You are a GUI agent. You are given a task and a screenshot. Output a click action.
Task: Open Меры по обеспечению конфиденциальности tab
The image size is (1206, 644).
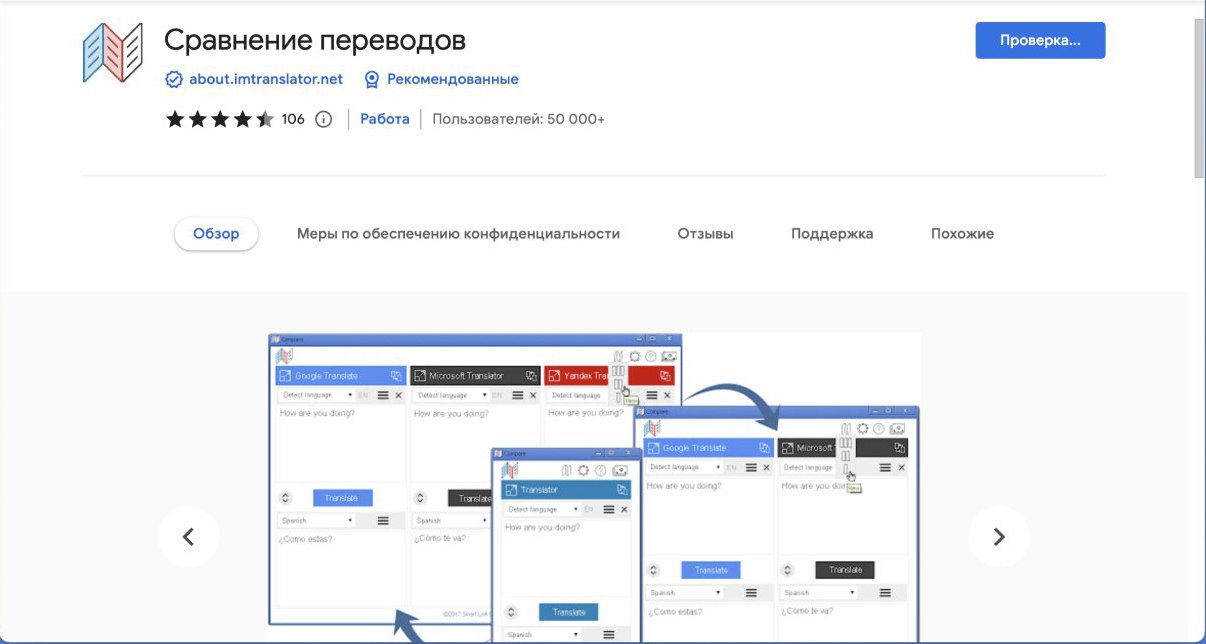(x=458, y=234)
